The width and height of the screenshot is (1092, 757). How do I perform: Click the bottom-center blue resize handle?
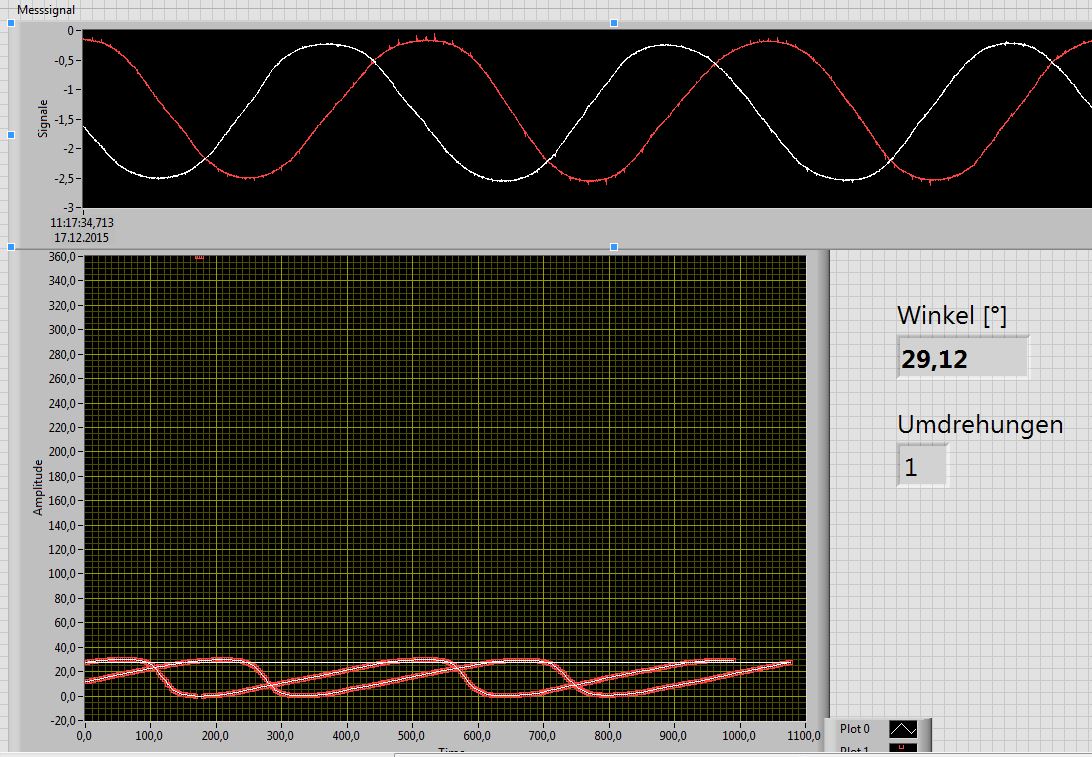point(614,246)
